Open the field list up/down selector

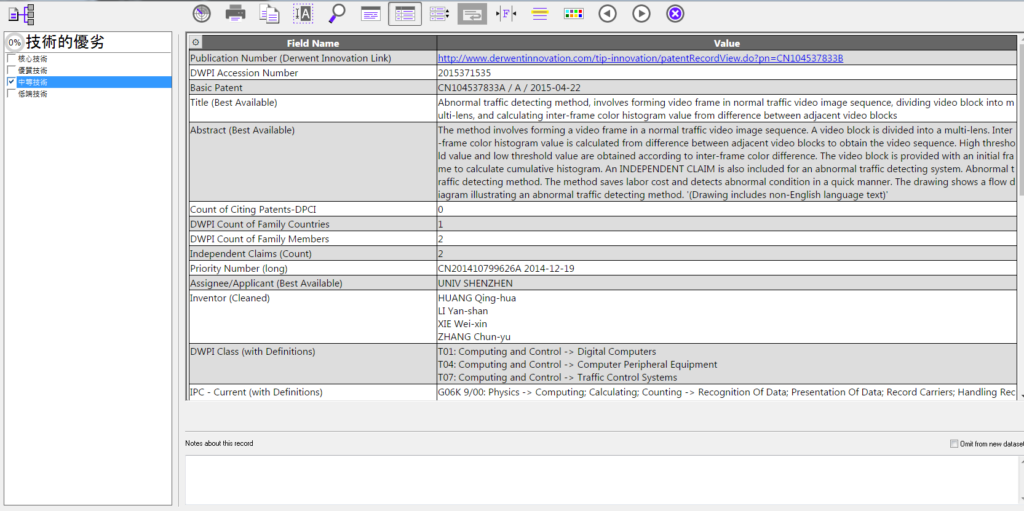(438, 13)
